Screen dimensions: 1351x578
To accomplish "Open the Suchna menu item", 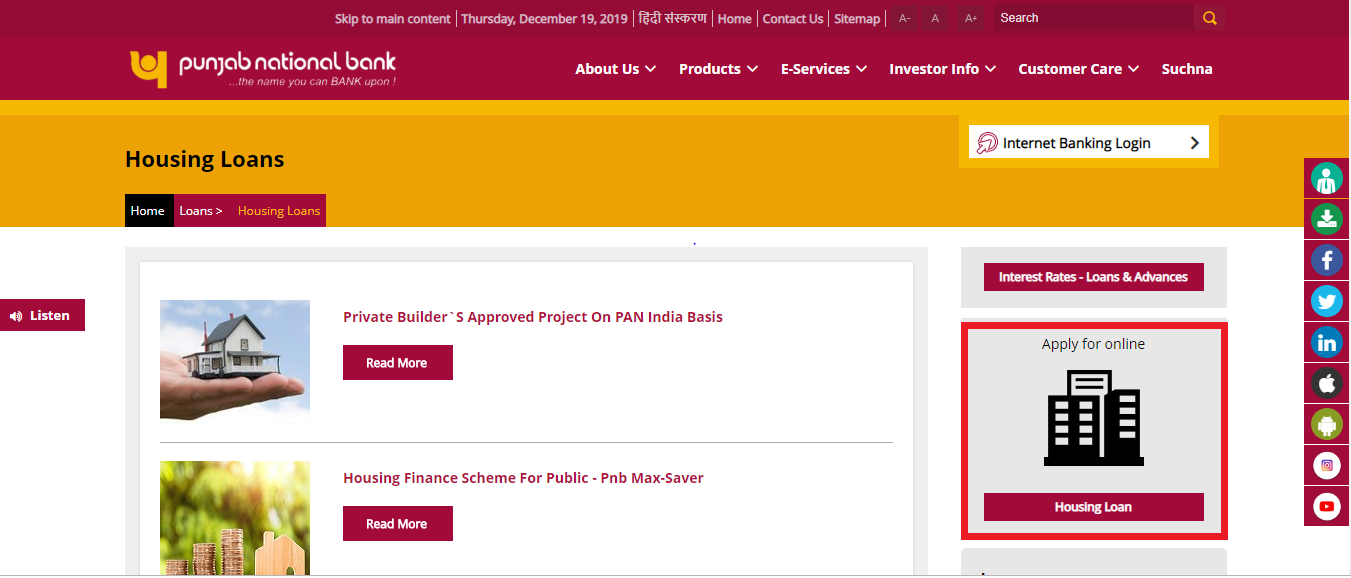I will click(x=1187, y=69).
